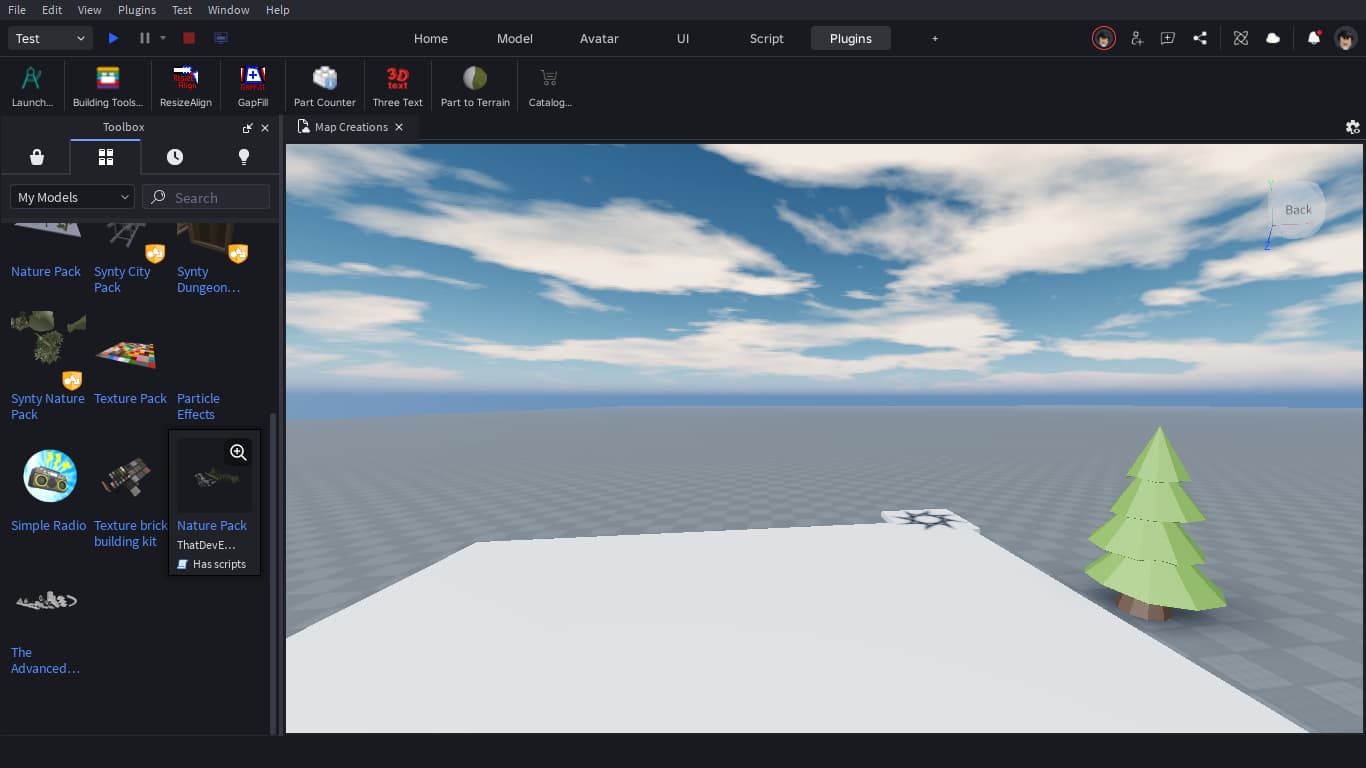Click the cloud icon in top bar
Screen dimensions: 1366x768
click(x=1273, y=38)
